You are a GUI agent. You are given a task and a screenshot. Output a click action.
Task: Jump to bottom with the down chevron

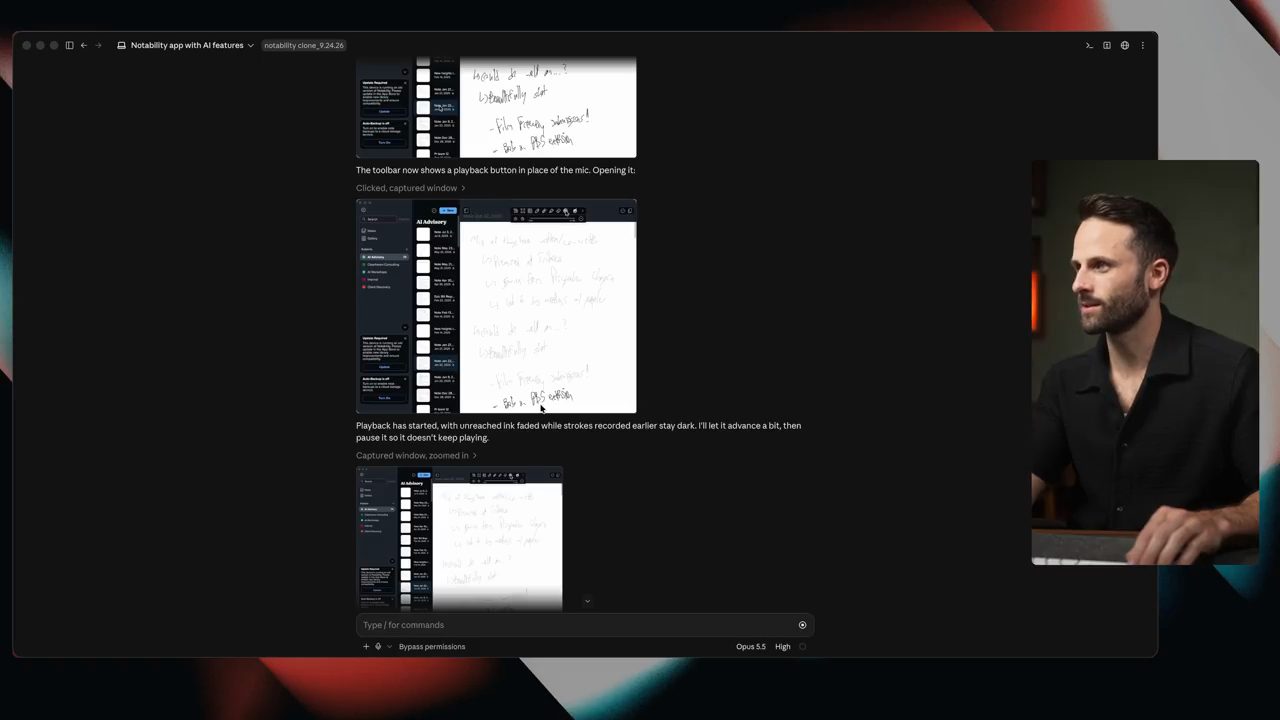pos(587,601)
